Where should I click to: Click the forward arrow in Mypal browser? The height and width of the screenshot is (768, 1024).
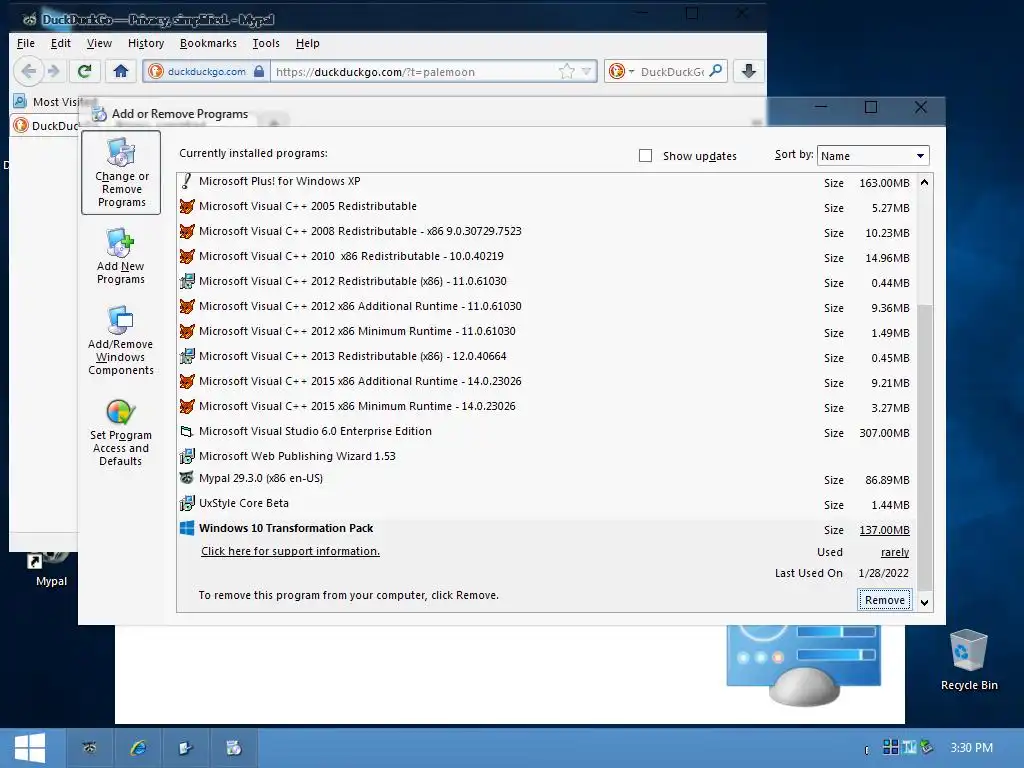(54, 71)
